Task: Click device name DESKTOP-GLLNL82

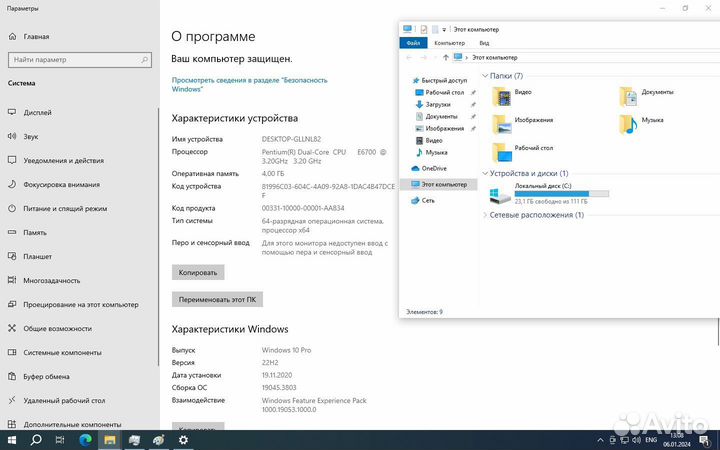Action: pos(291,139)
